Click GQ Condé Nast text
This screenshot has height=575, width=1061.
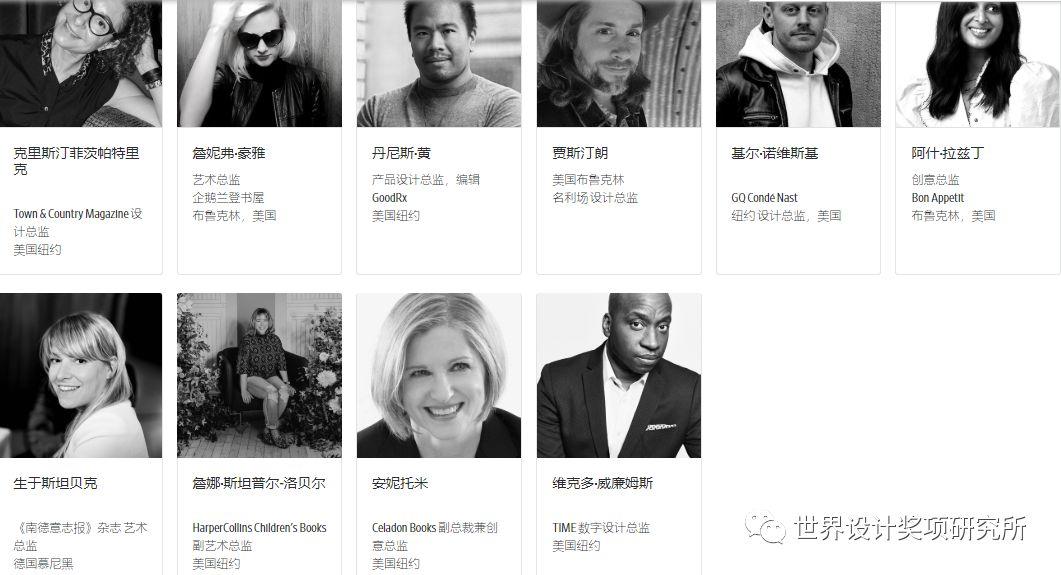tap(764, 198)
